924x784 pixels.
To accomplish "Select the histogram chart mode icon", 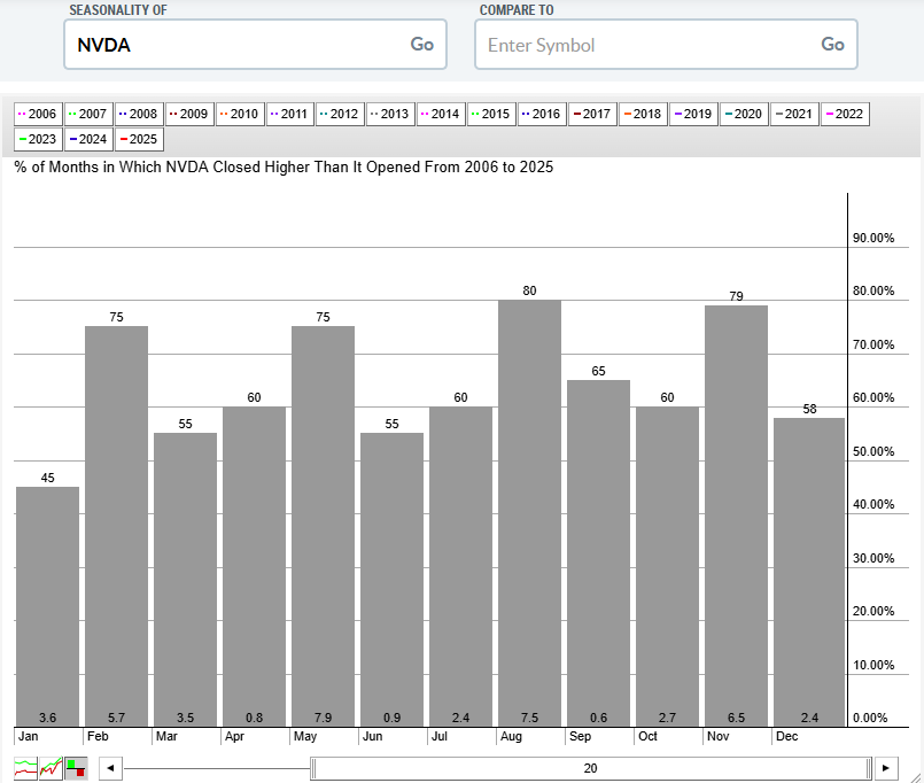I will (75, 768).
